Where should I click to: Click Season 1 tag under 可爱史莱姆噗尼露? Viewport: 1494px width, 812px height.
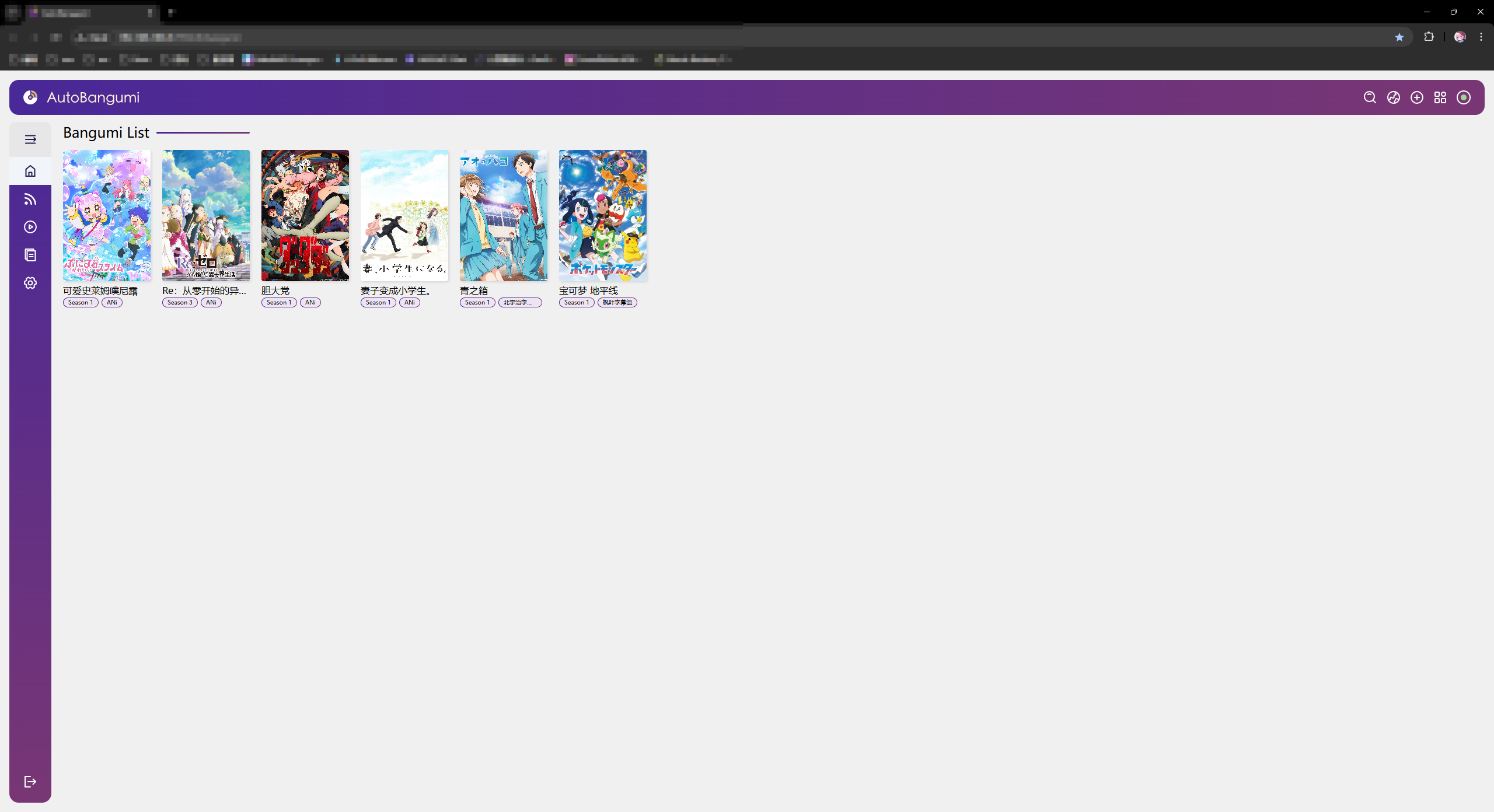pos(81,302)
